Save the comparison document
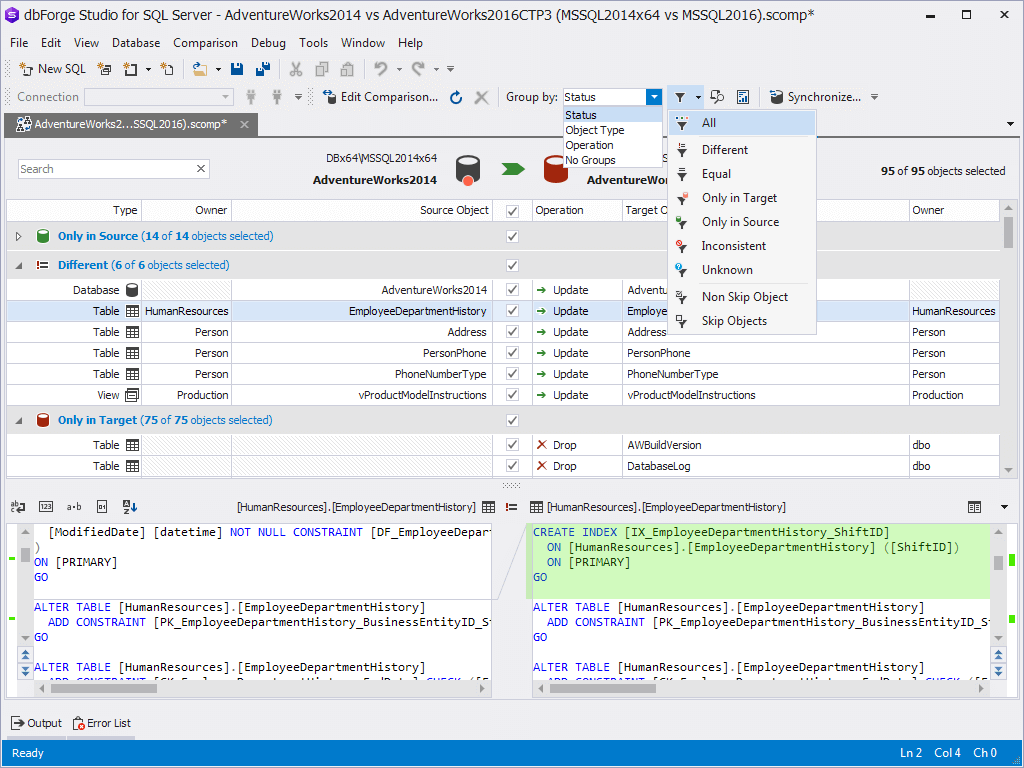Screen dimensions: 1024x768 click(237, 68)
